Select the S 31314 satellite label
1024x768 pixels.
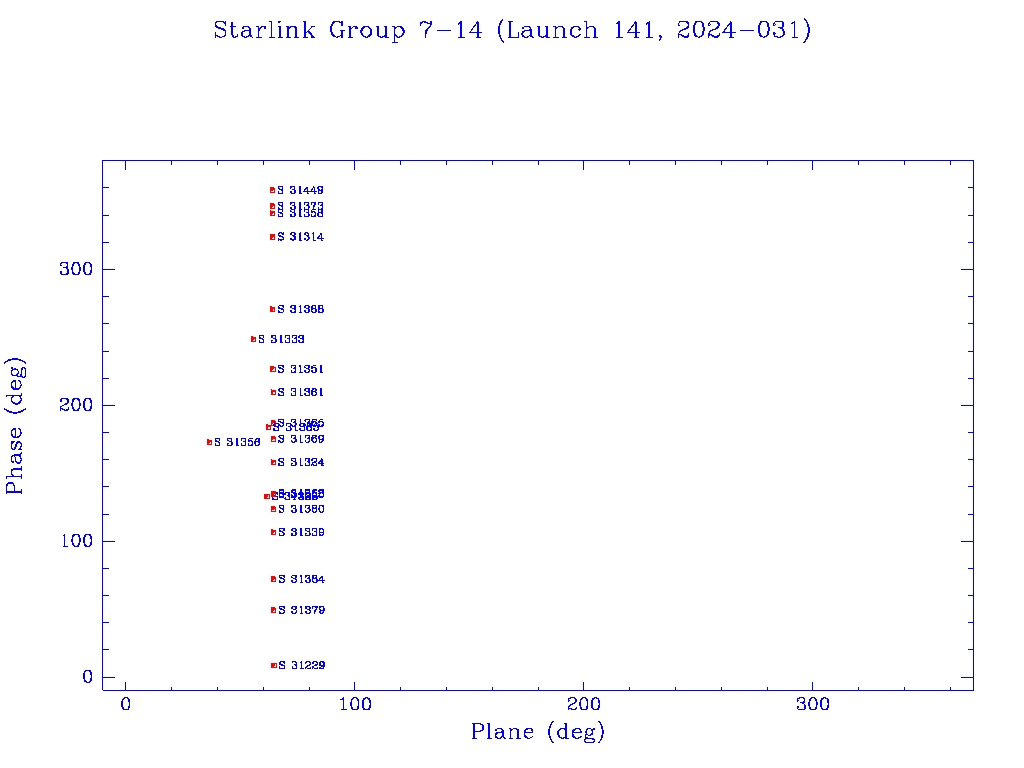[300, 237]
